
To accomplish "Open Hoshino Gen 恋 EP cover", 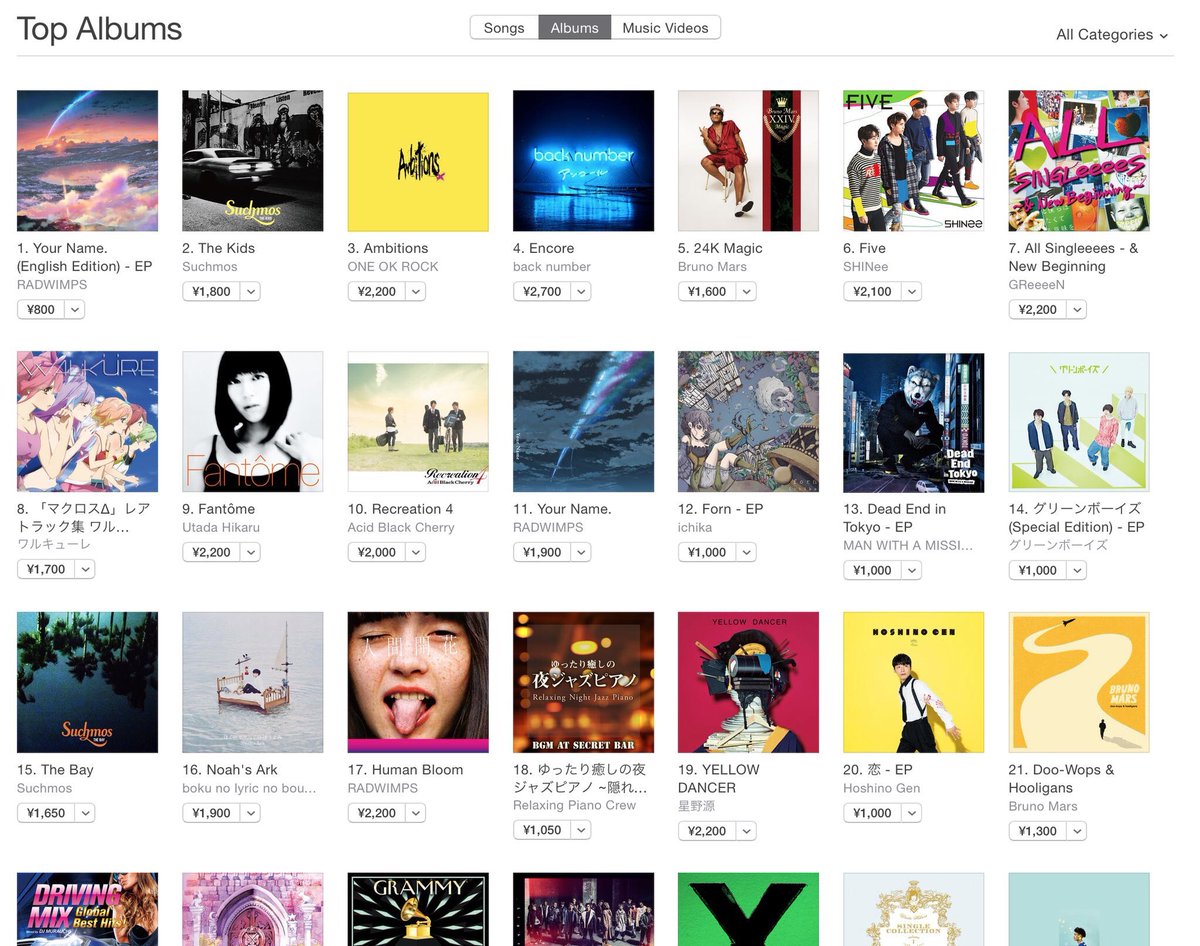I will click(x=913, y=683).
